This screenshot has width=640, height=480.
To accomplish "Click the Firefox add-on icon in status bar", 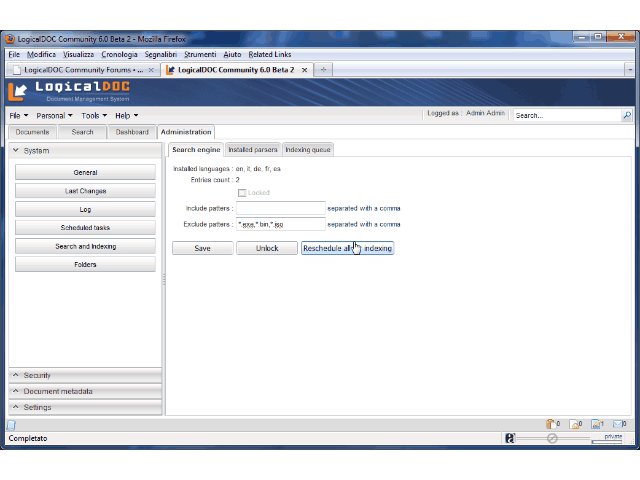I will [509, 438].
